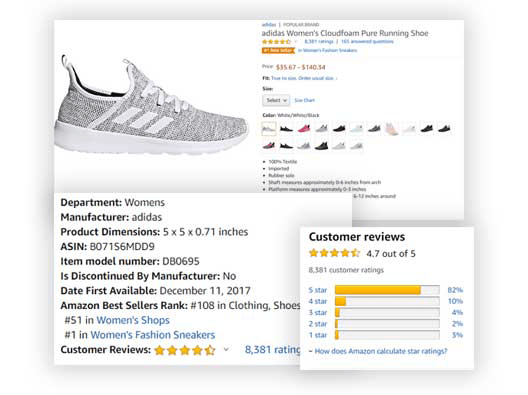Open the 165 answered questions link
This screenshot has width=528, height=395.
tap(367, 41)
